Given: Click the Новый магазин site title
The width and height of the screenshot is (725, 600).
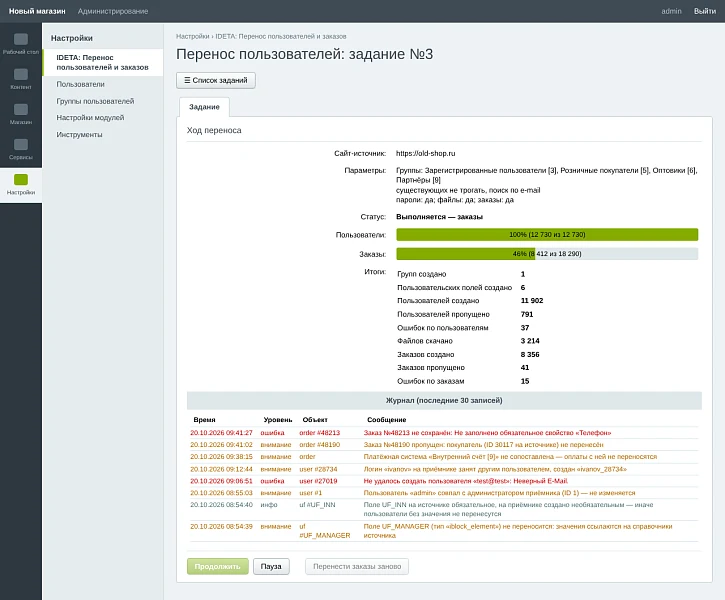Looking at the screenshot, I should pos(37,11).
